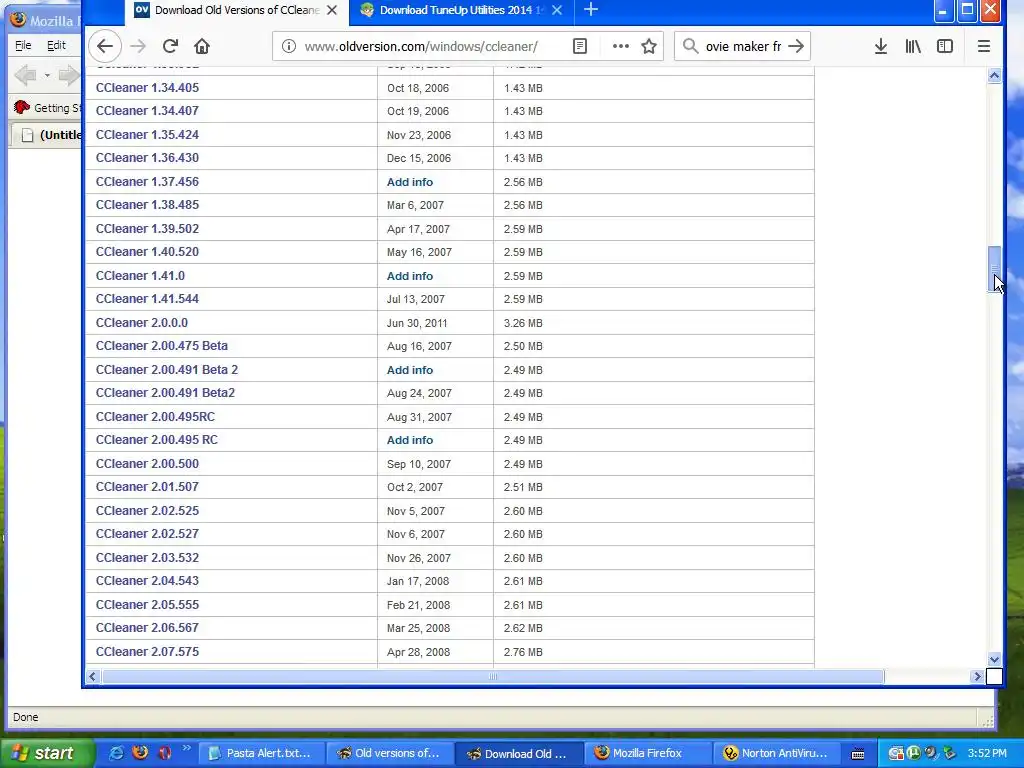Viewport: 1024px width, 768px height.
Task: Reload the oldversion.com page
Action: pyautogui.click(x=170, y=46)
